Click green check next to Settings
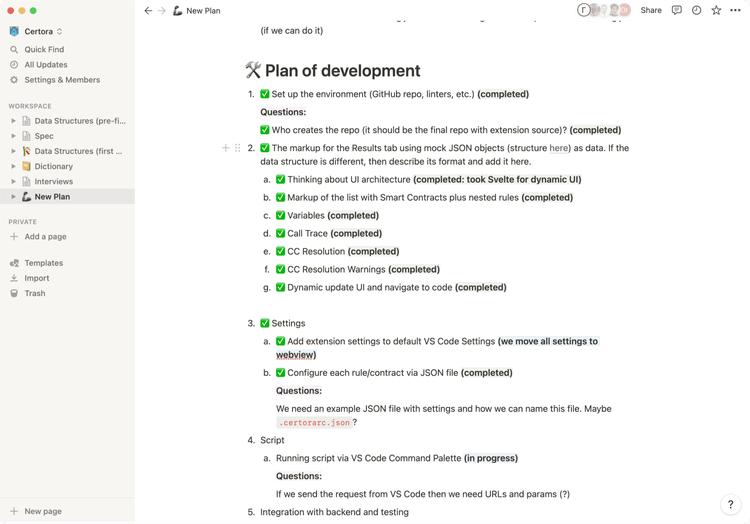The width and height of the screenshot is (750, 524). pyautogui.click(x=265, y=323)
